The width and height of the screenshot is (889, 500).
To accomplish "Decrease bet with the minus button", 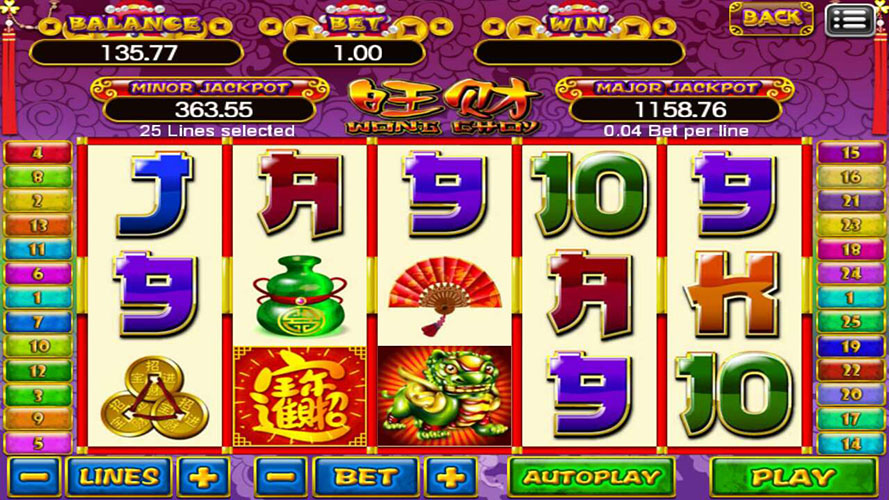I will [x=281, y=477].
